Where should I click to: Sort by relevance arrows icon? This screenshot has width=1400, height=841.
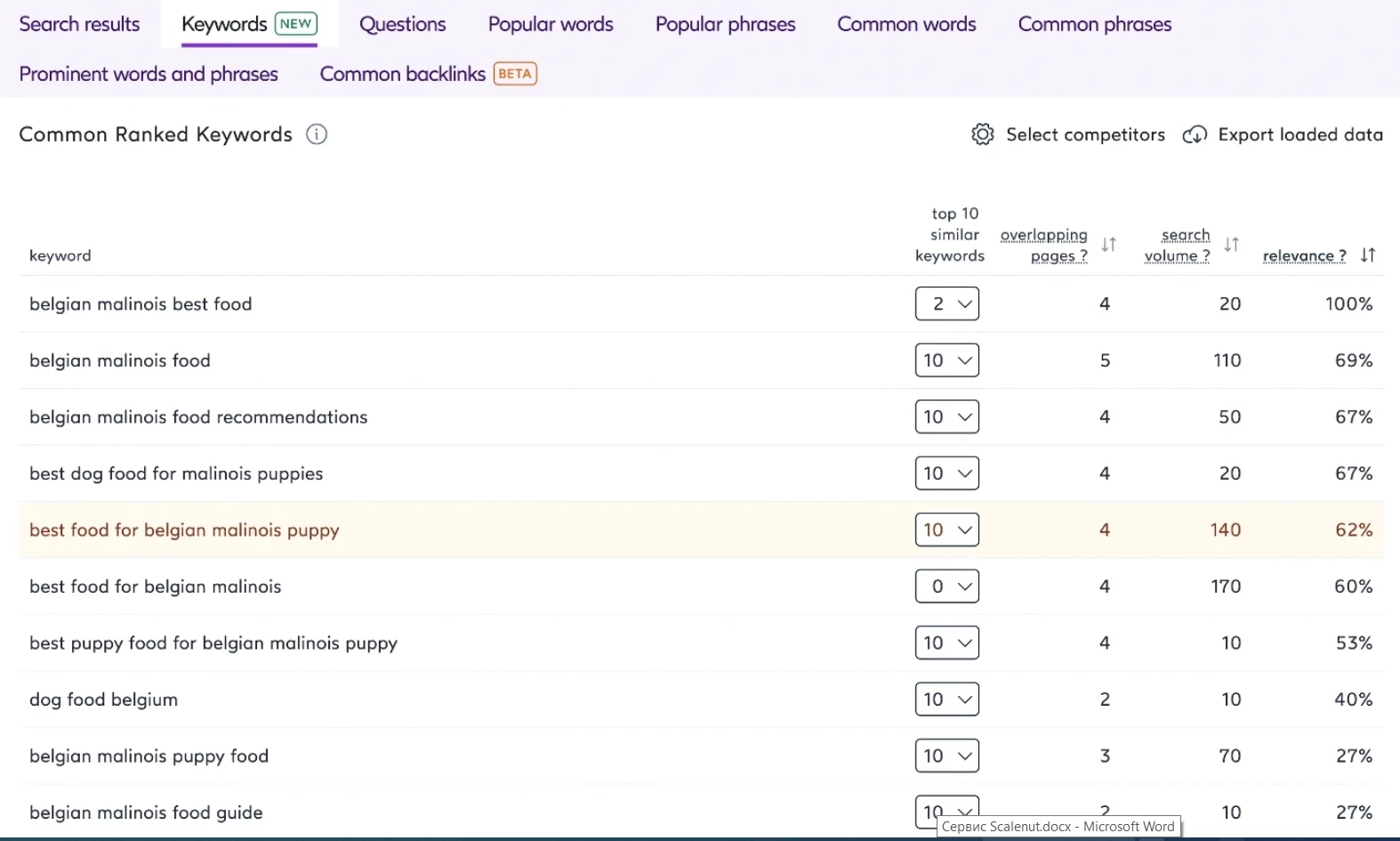click(1368, 255)
